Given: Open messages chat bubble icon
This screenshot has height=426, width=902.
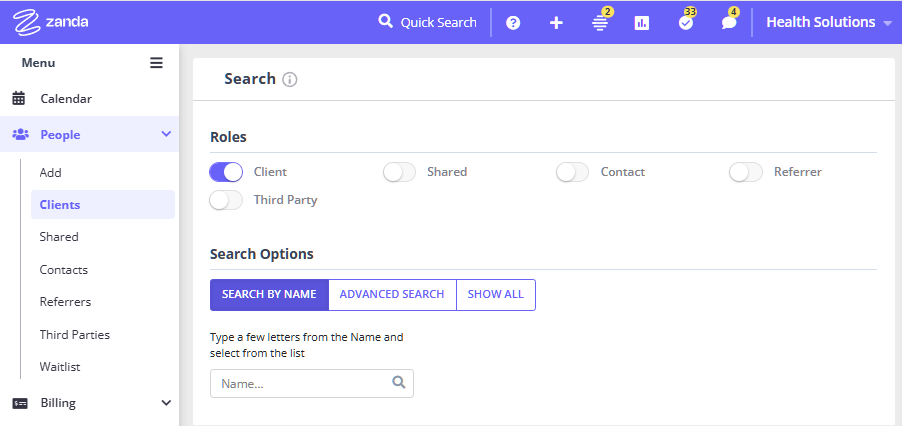Looking at the screenshot, I should [x=729, y=22].
